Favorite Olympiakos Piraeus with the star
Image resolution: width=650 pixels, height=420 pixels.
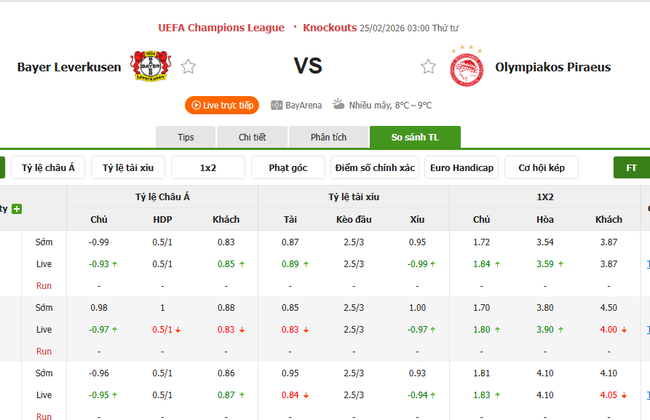coord(429,67)
